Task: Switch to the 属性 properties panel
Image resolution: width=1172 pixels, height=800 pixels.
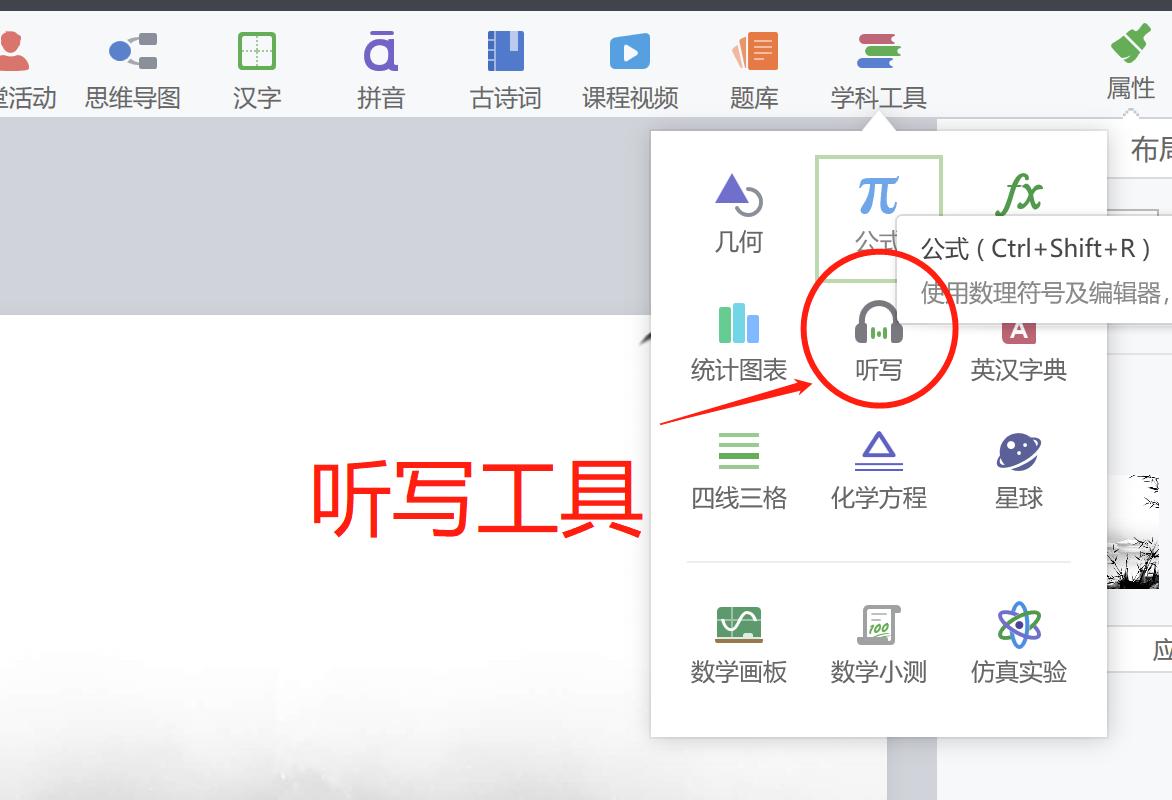Action: 1130,65
